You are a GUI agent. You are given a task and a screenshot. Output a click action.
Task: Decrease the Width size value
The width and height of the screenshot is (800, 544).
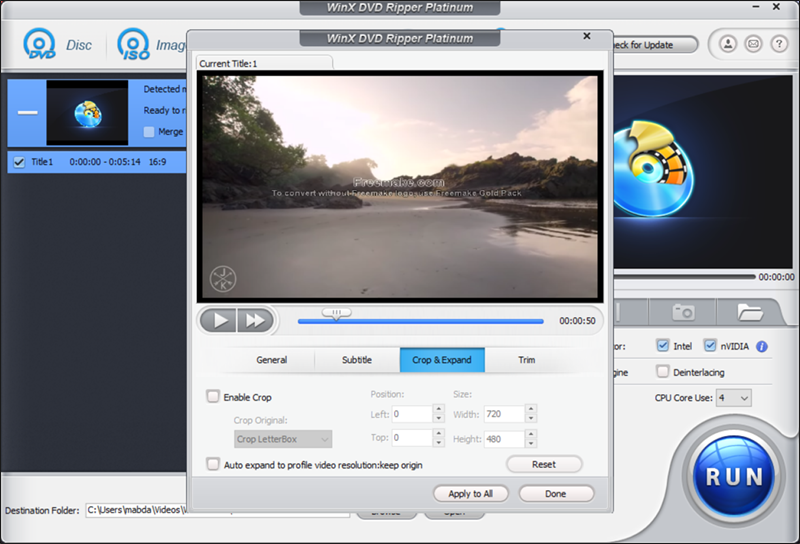tap(531, 418)
